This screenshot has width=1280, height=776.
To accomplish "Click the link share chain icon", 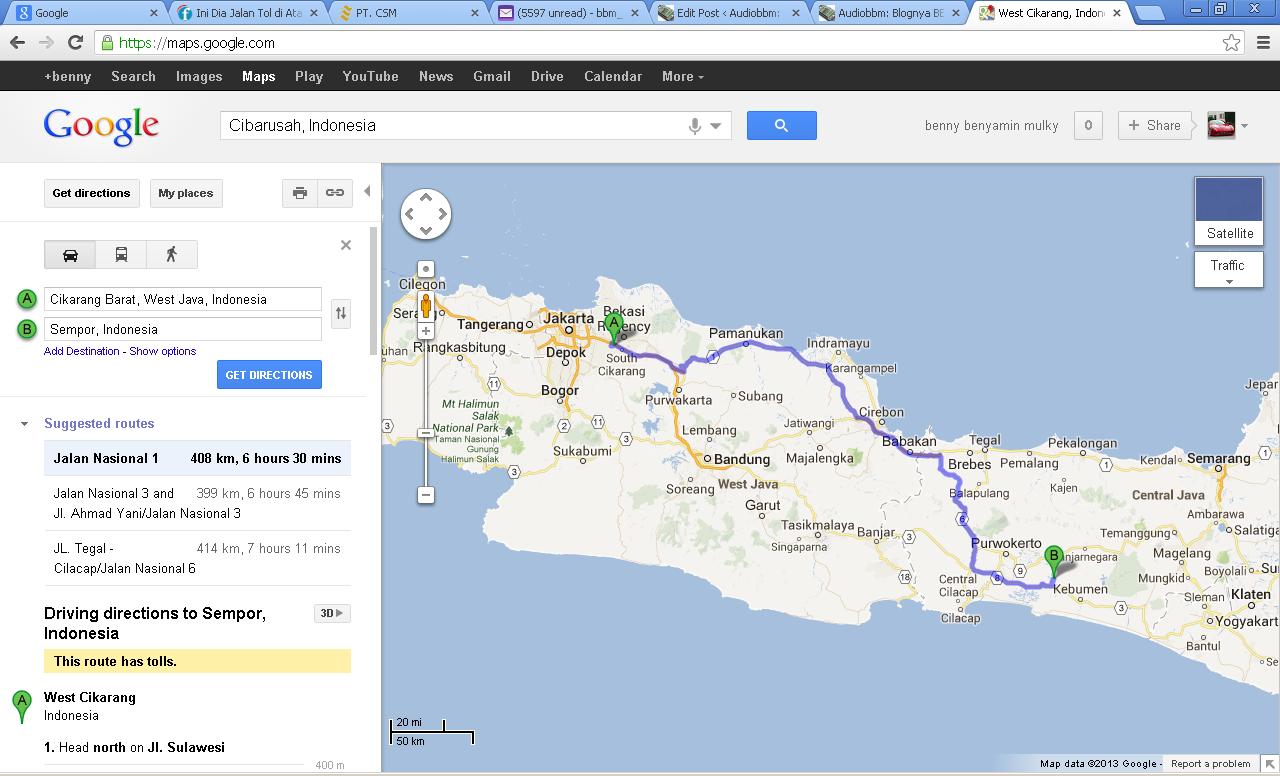I will point(335,193).
